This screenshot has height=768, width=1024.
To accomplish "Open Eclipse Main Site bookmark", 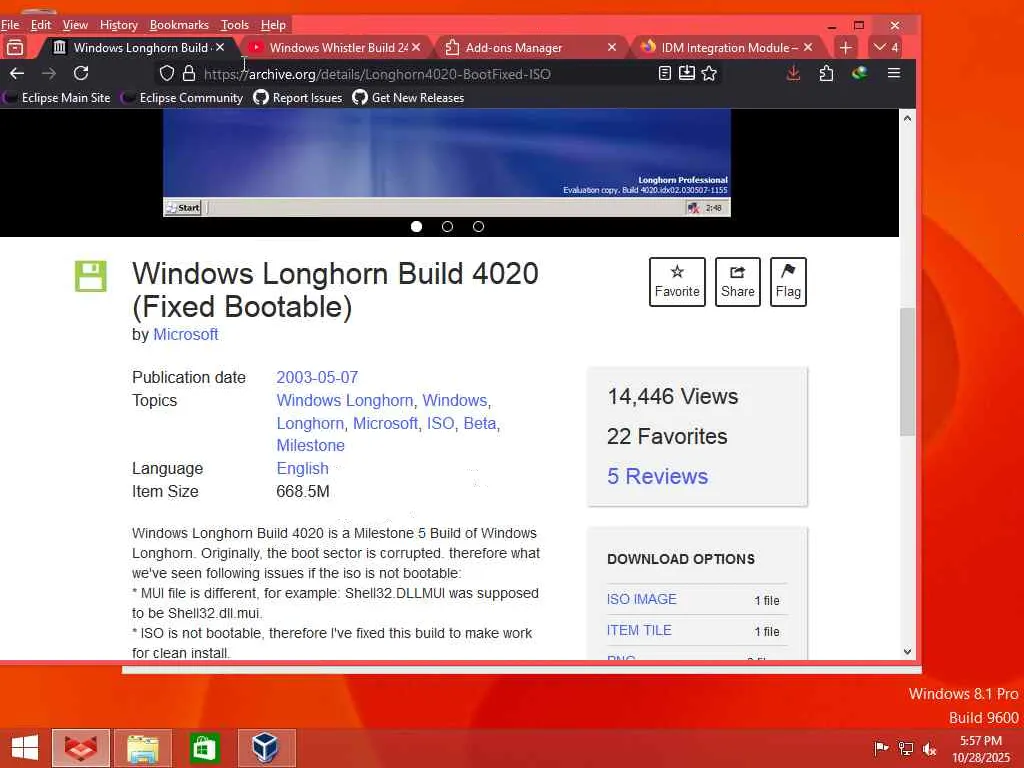I will [x=57, y=98].
